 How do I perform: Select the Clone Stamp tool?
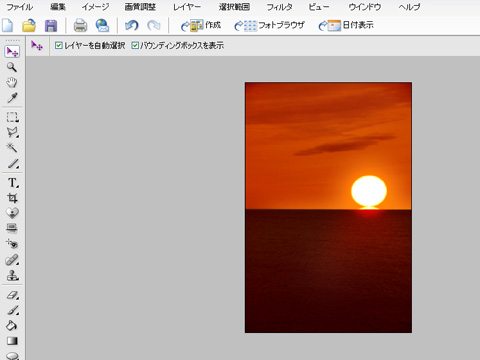pyautogui.click(x=13, y=275)
